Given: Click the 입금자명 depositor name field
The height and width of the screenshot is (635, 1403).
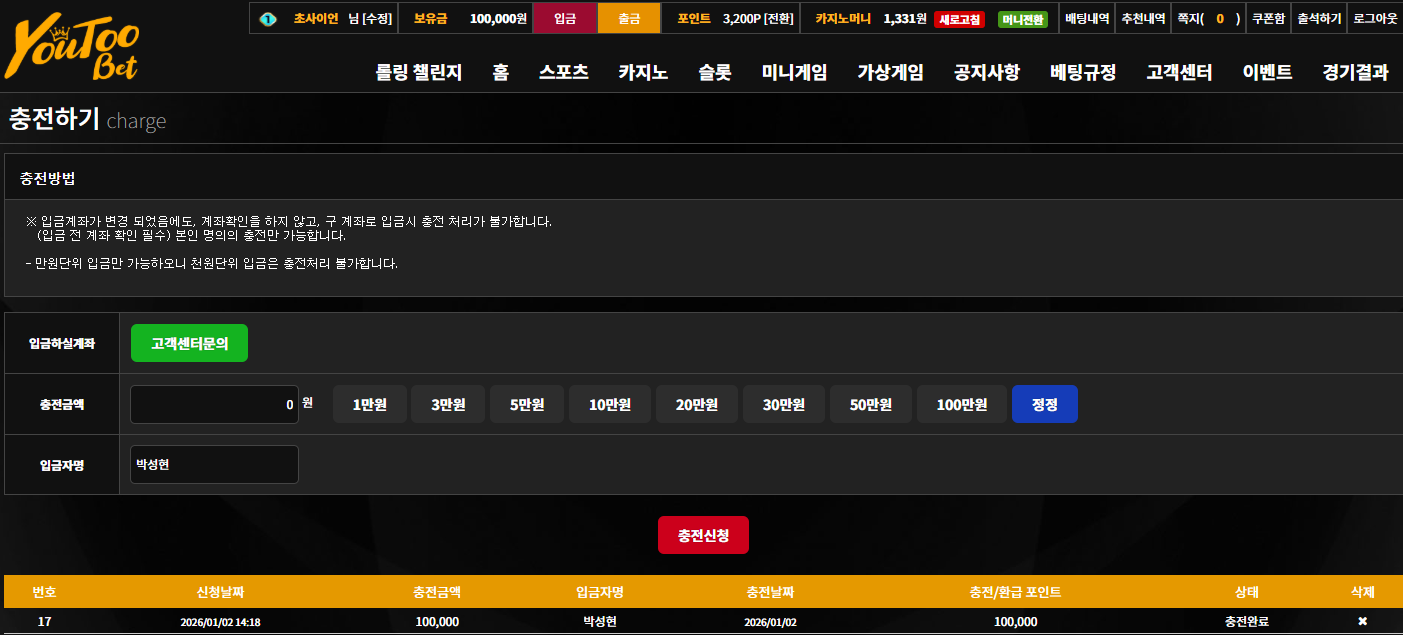Looking at the screenshot, I should click(214, 464).
